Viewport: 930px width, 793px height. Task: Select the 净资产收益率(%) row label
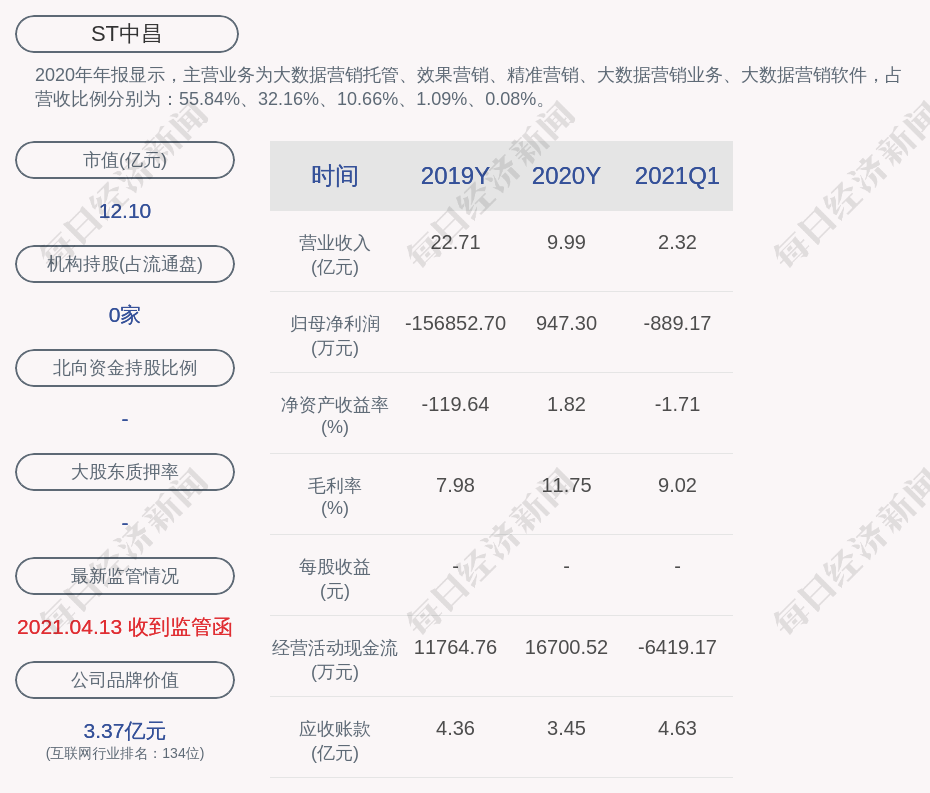click(x=335, y=416)
